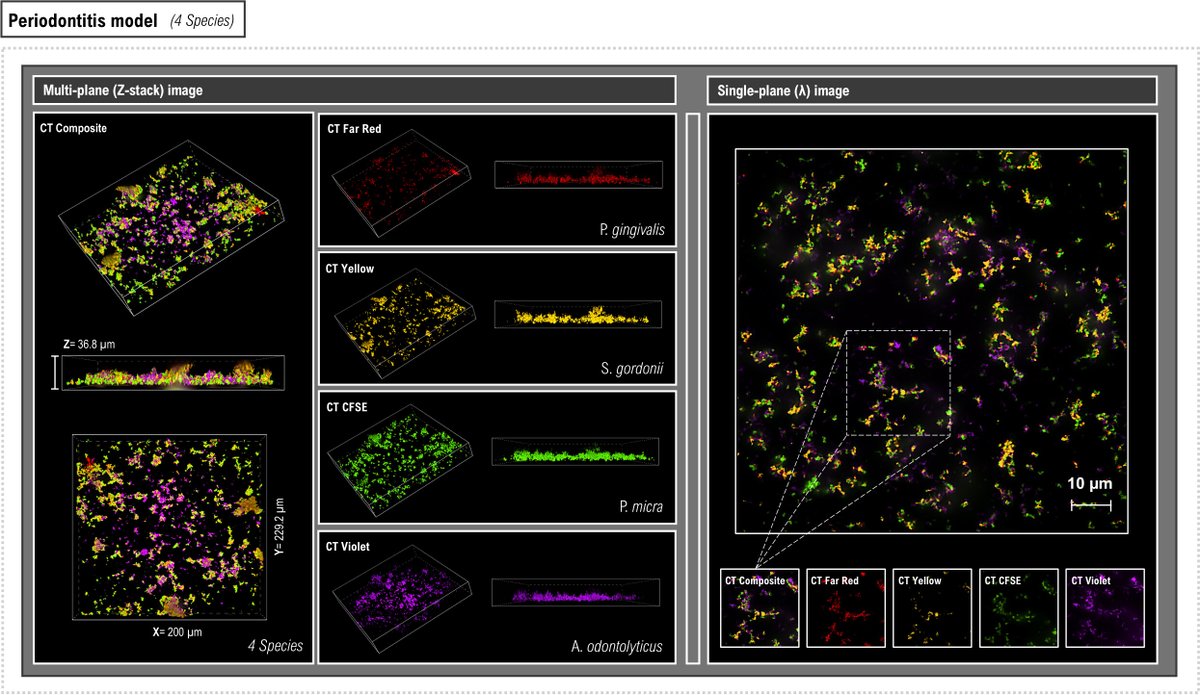Click the P. gingivalis species label
The width and height of the screenshot is (1200, 695).
pos(634,229)
